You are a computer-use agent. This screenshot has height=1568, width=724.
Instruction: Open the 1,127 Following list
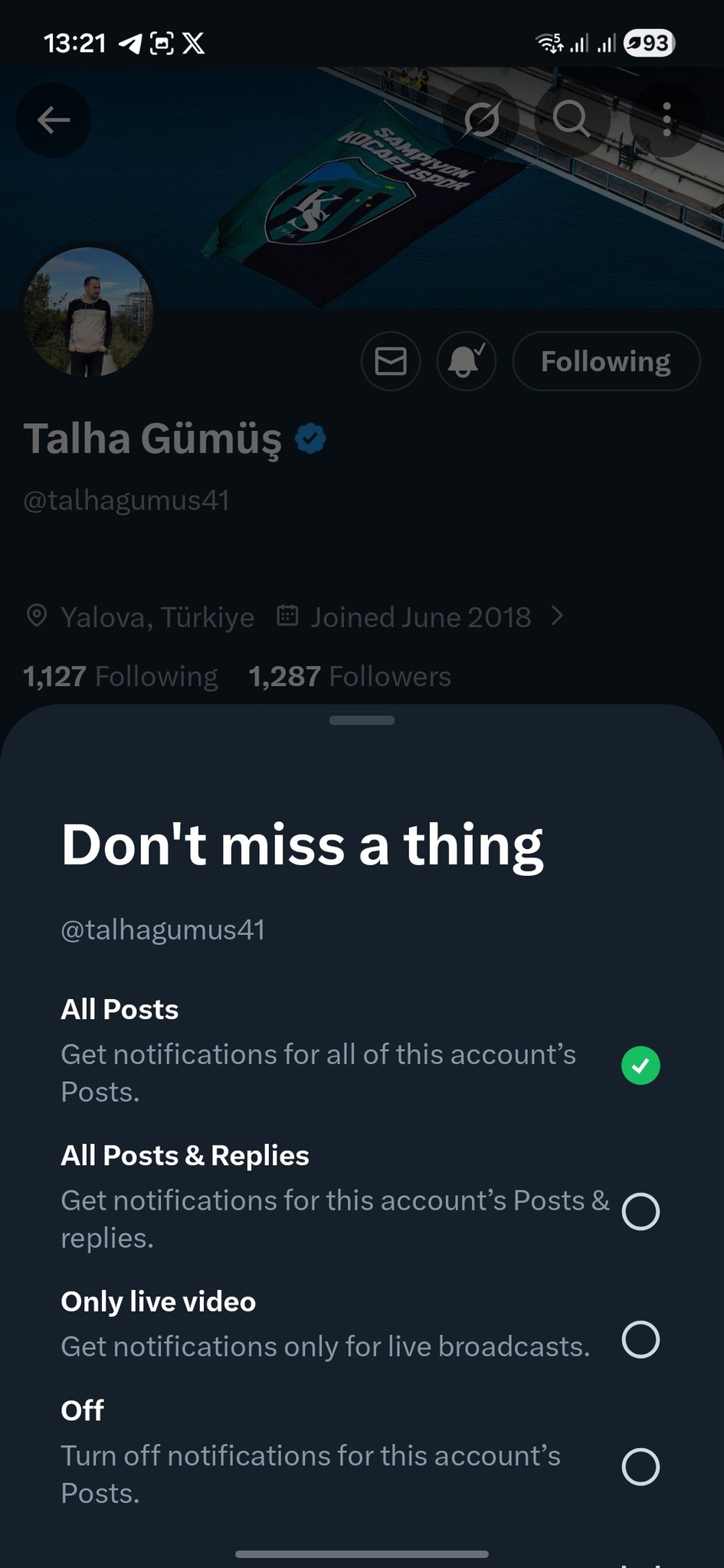(120, 676)
